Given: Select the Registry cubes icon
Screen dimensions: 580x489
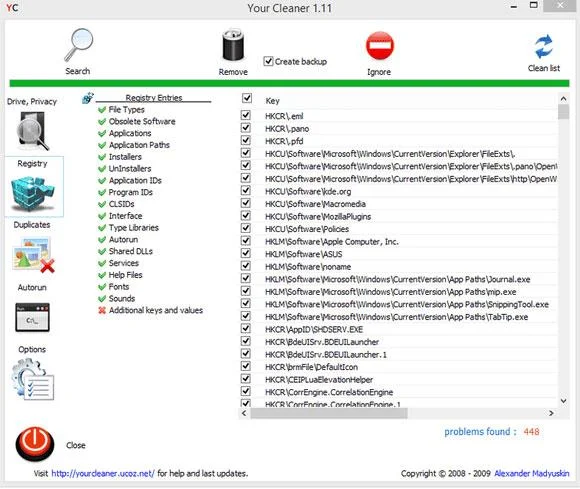Looking at the screenshot, I should coord(33,193).
